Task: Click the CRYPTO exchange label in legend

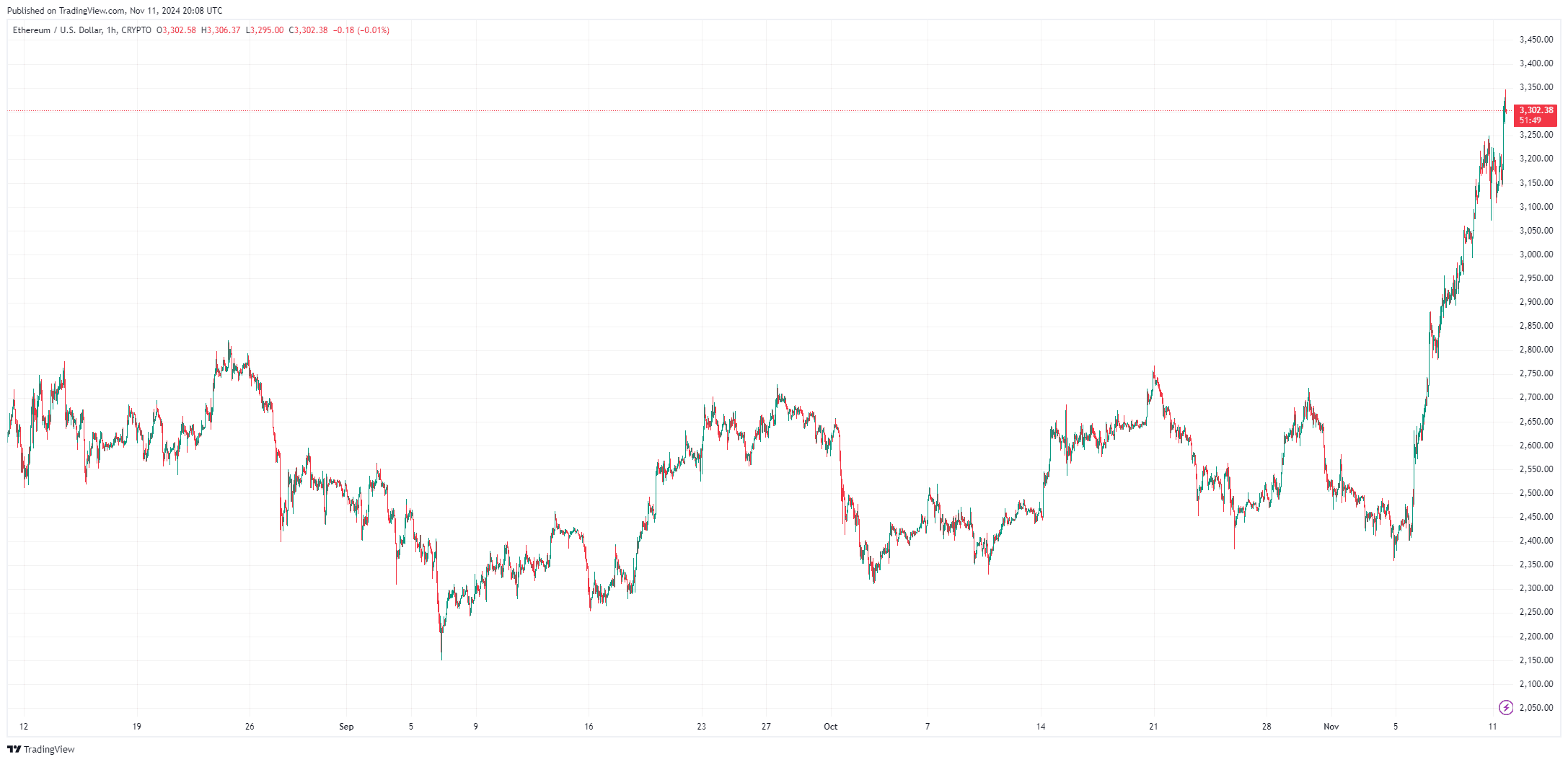Action: [x=136, y=30]
